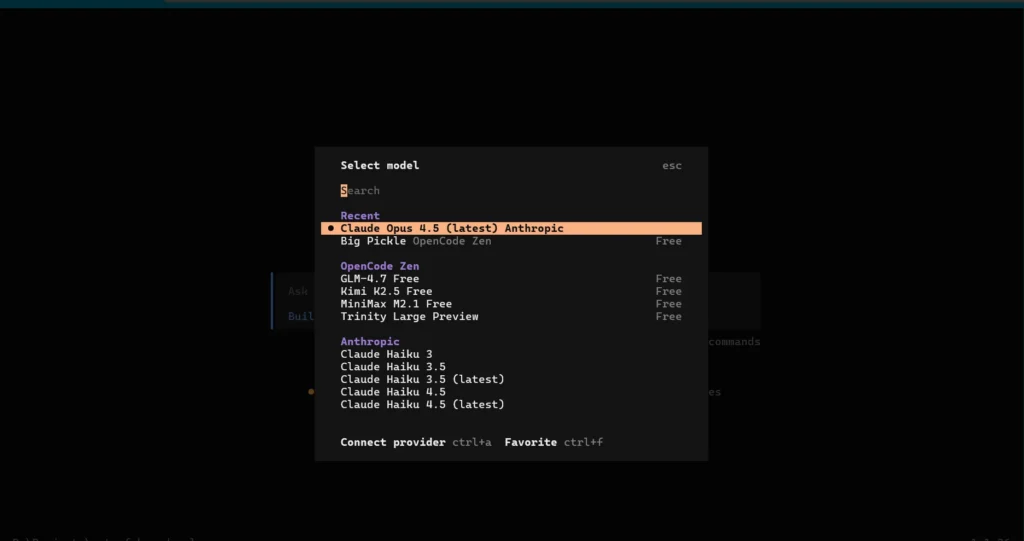Click the Connect provider button

click(393, 442)
